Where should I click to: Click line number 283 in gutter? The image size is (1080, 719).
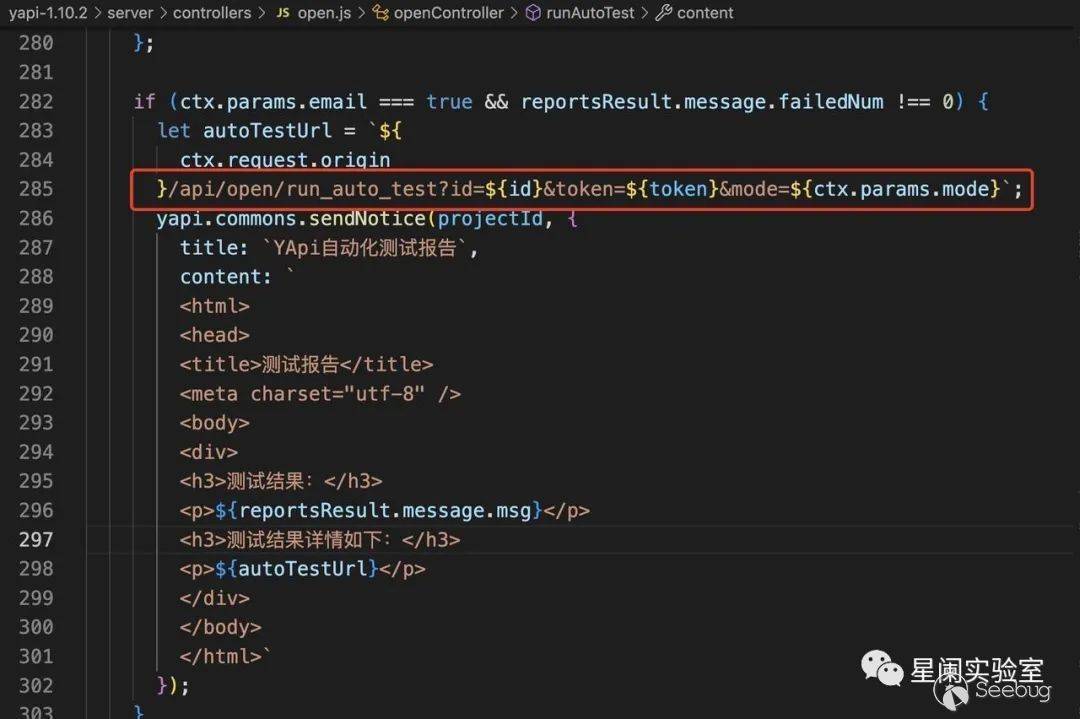[36, 130]
